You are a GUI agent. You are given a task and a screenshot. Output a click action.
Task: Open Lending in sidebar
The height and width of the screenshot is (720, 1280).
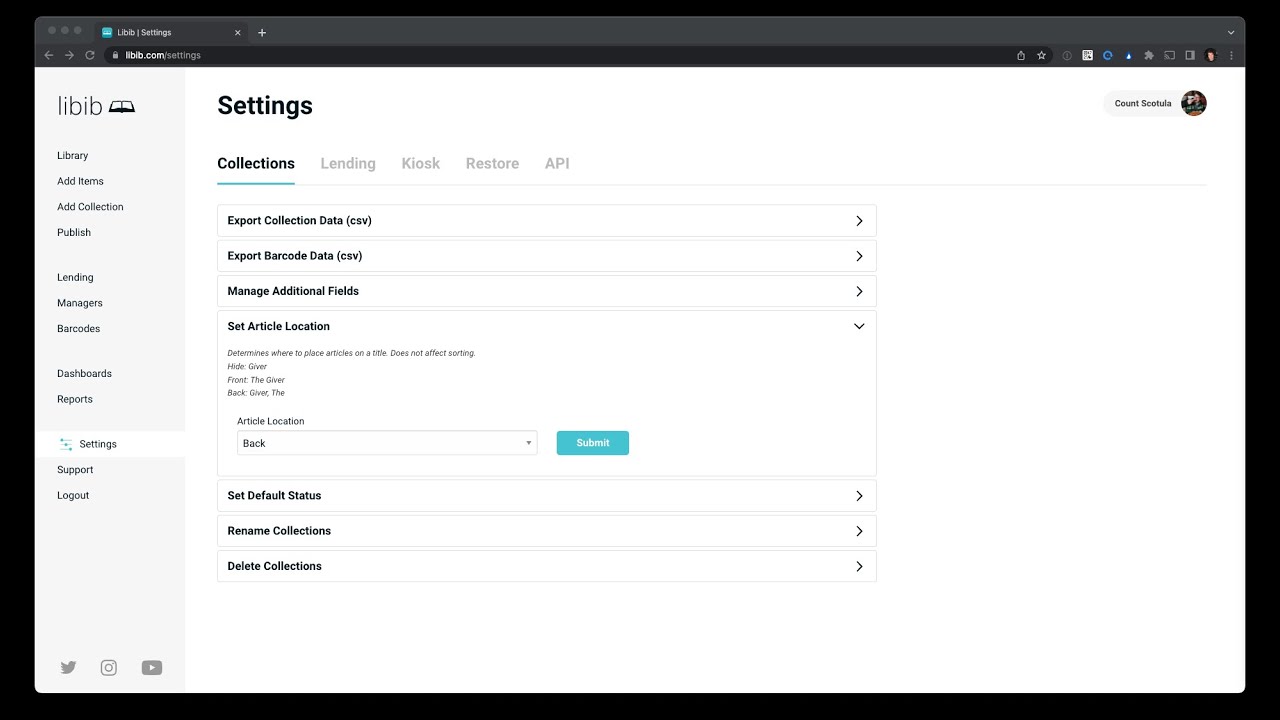pyautogui.click(x=75, y=277)
